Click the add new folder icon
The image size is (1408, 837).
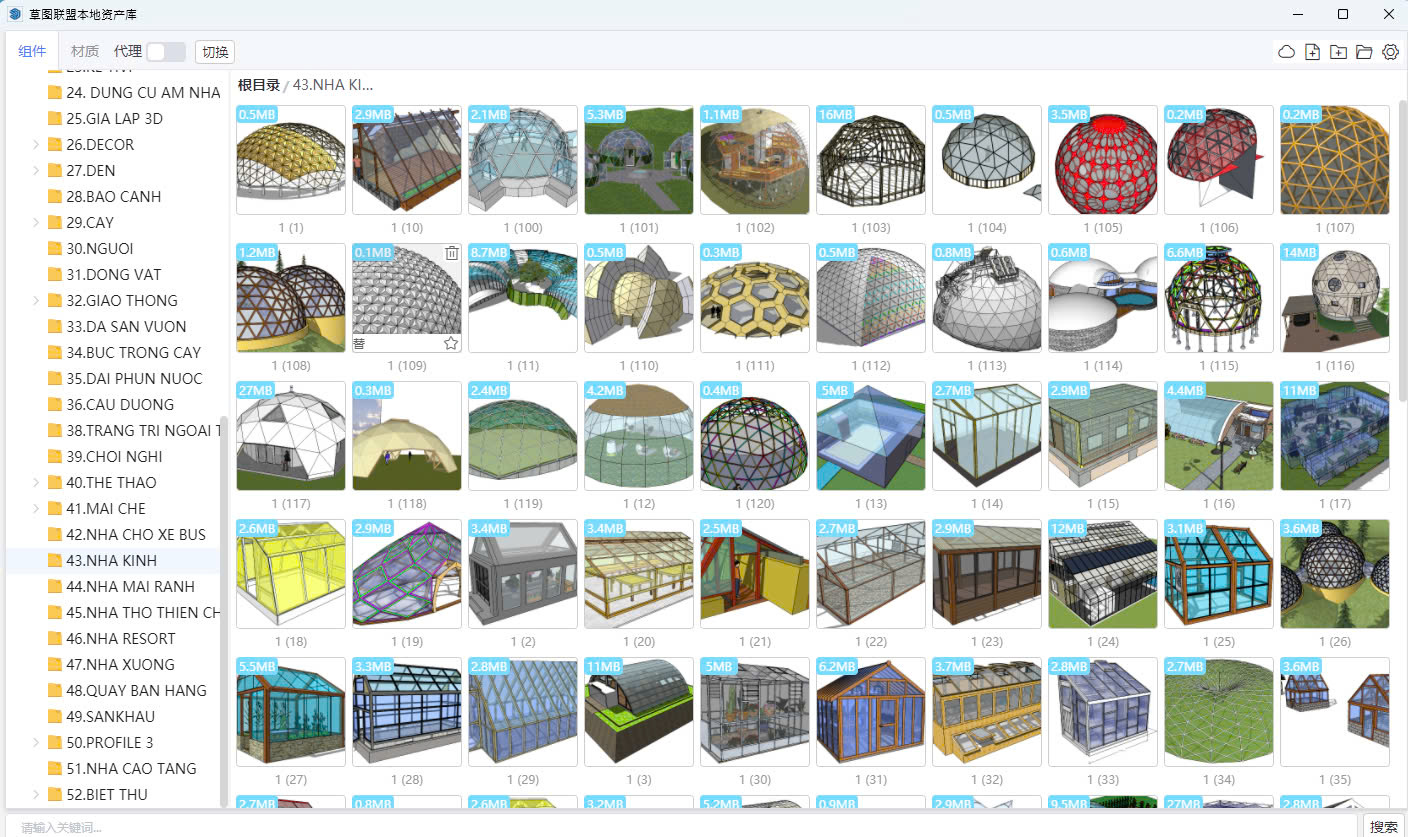click(x=1338, y=52)
